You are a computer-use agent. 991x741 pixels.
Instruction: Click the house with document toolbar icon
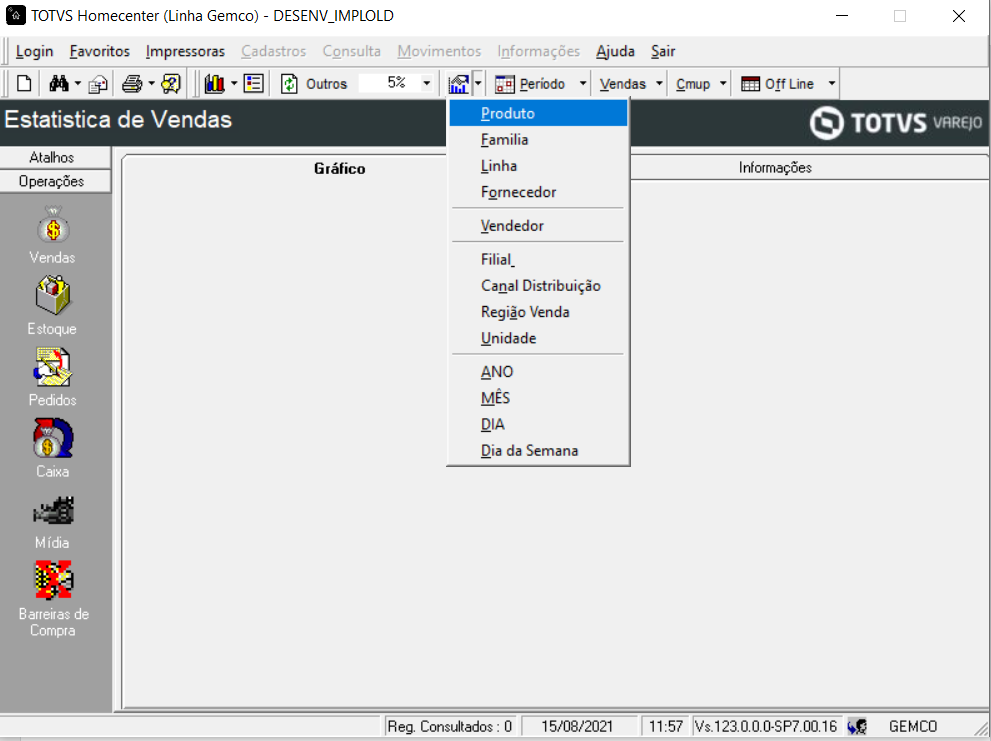tap(98, 84)
